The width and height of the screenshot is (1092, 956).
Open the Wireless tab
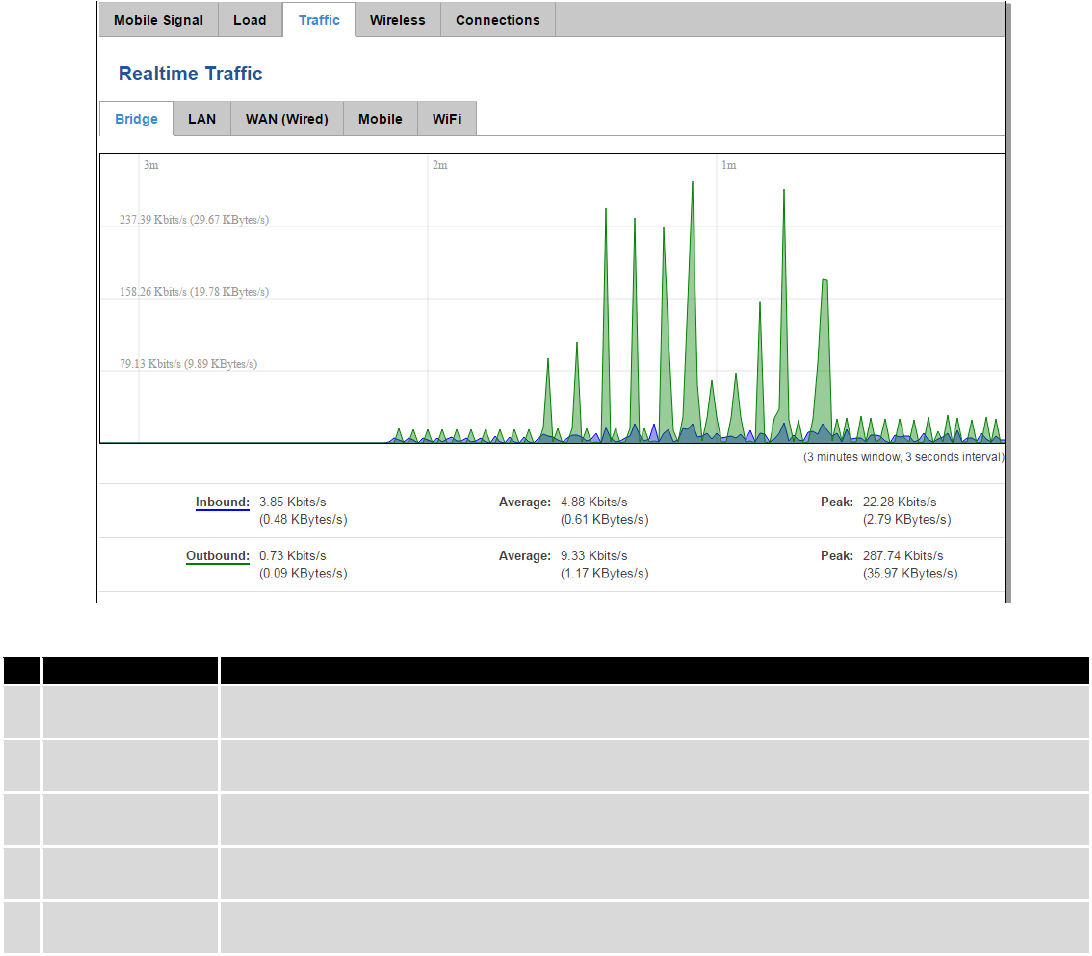click(x=398, y=20)
